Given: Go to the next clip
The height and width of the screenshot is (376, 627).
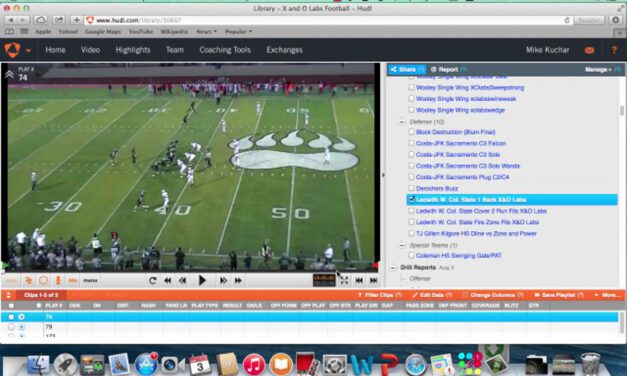Looking at the screenshot, I should [373, 280].
